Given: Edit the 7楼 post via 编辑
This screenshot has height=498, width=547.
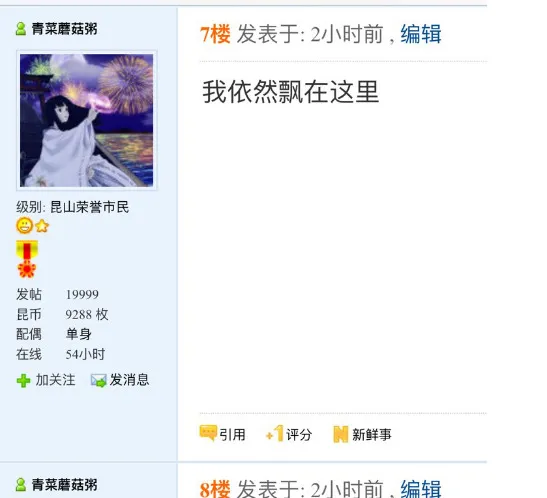Looking at the screenshot, I should [x=421, y=34].
